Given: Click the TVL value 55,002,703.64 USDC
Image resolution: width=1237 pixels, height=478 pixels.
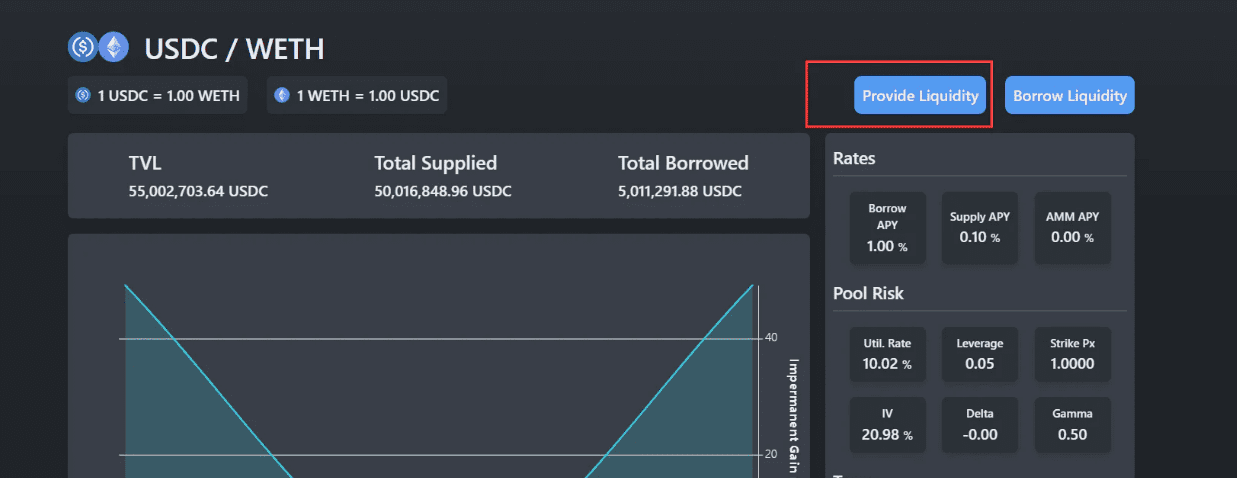Looking at the screenshot, I should click(198, 191).
